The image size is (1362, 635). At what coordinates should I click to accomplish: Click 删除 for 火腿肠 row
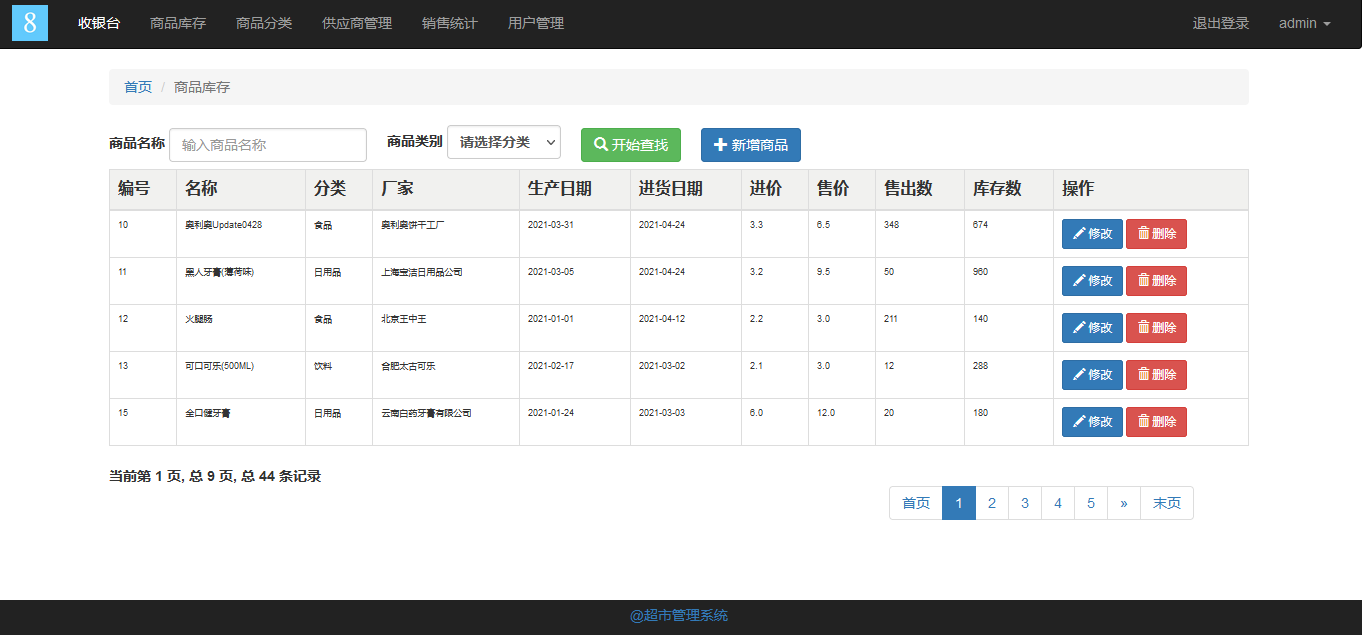click(1156, 328)
